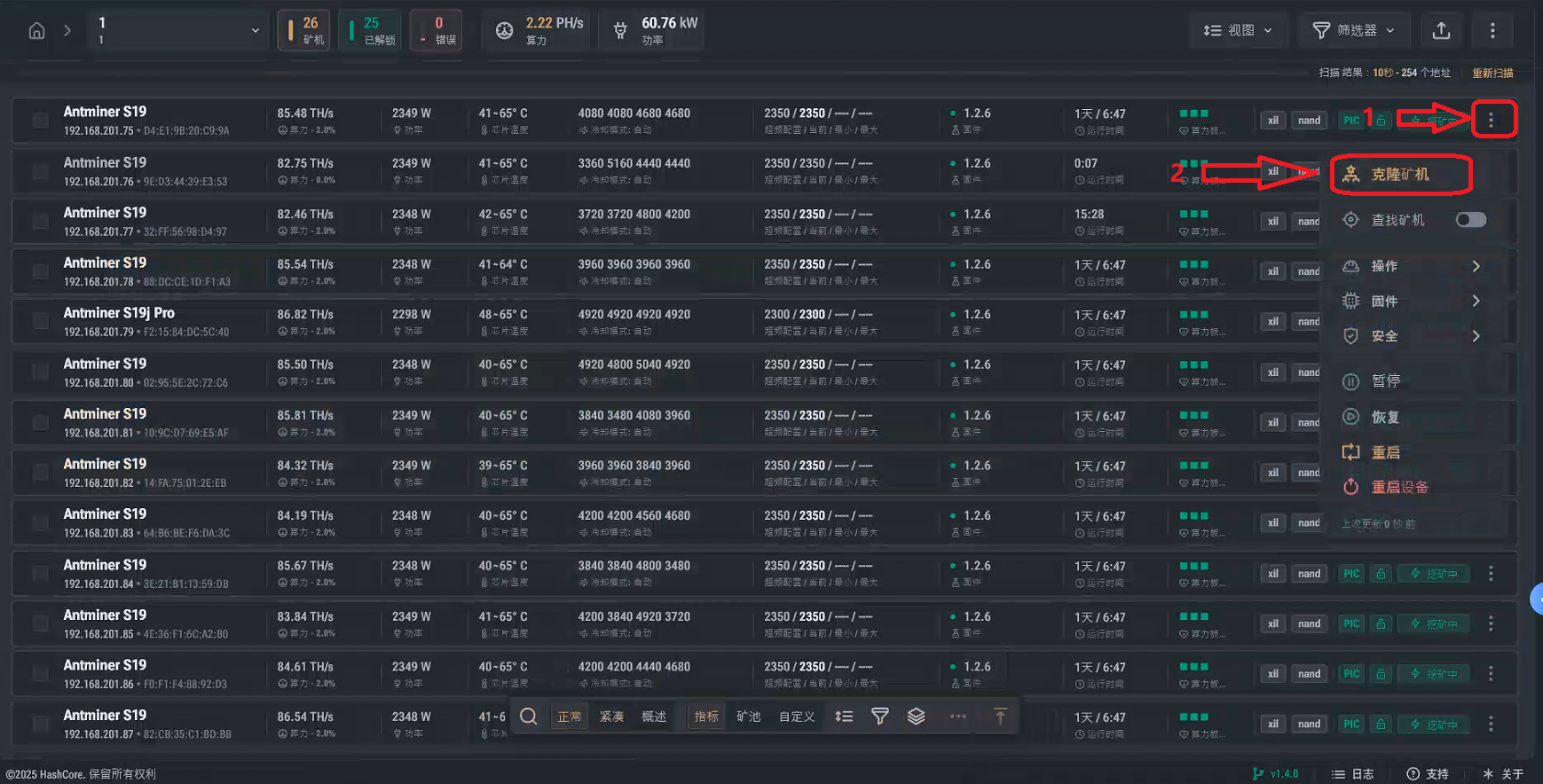Click the version v1.4.0 branch icon

(1258, 773)
